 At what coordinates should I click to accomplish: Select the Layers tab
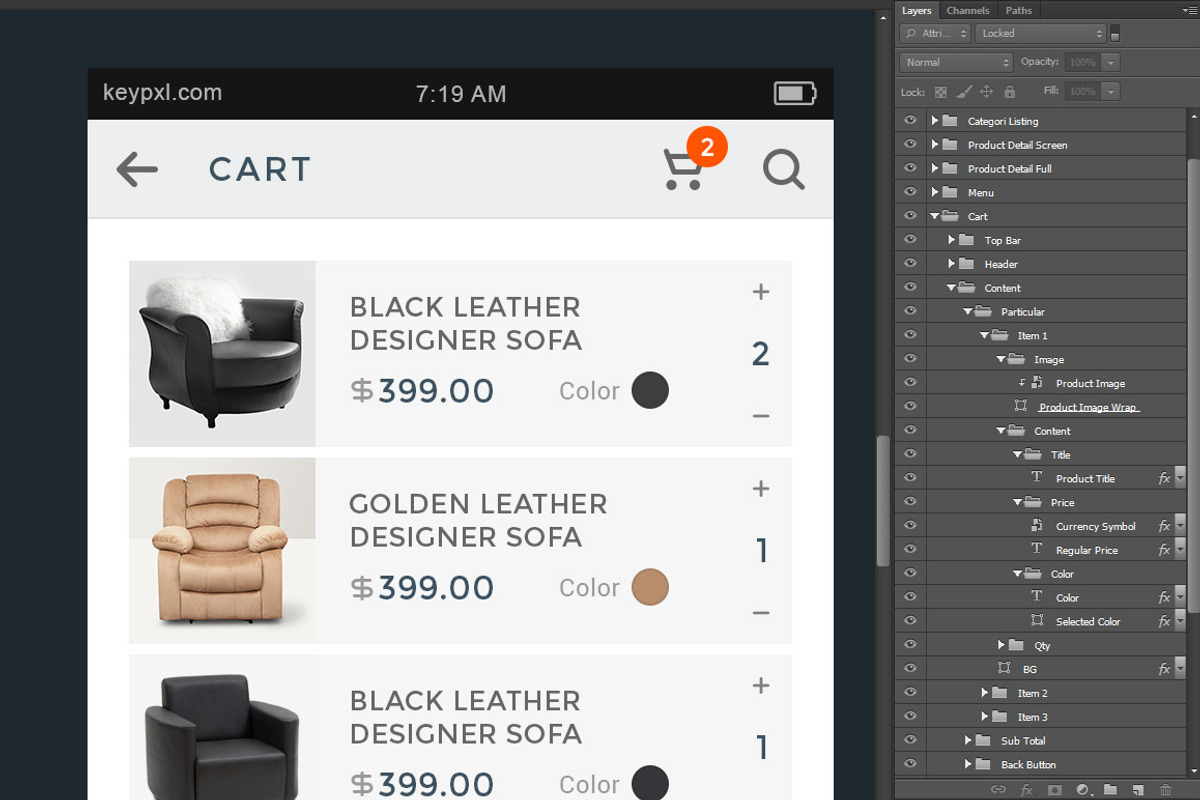click(916, 10)
